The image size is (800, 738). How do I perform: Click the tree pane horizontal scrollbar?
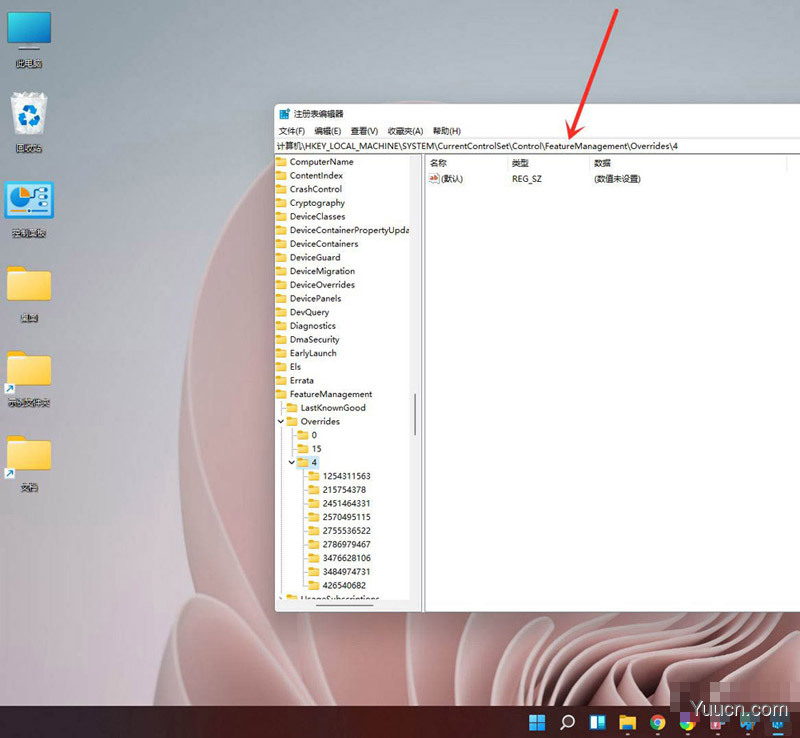coord(344,605)
